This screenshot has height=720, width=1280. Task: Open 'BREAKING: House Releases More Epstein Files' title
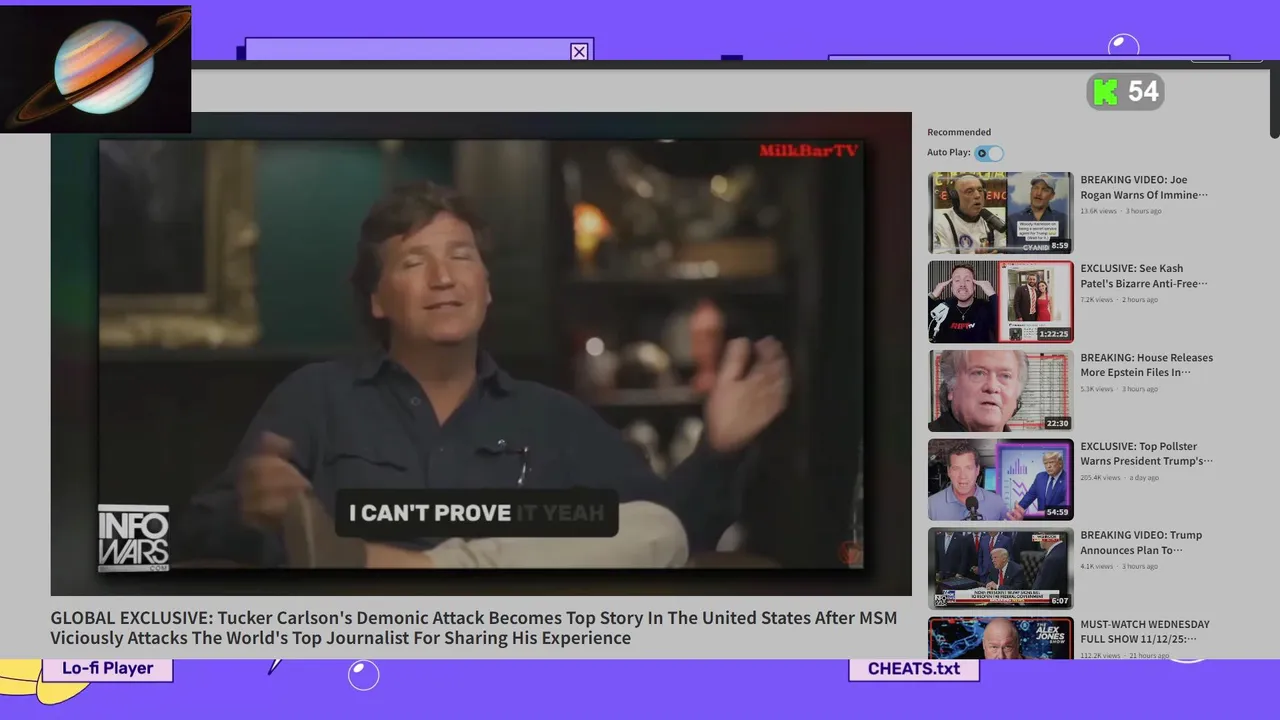(1146, 365)
